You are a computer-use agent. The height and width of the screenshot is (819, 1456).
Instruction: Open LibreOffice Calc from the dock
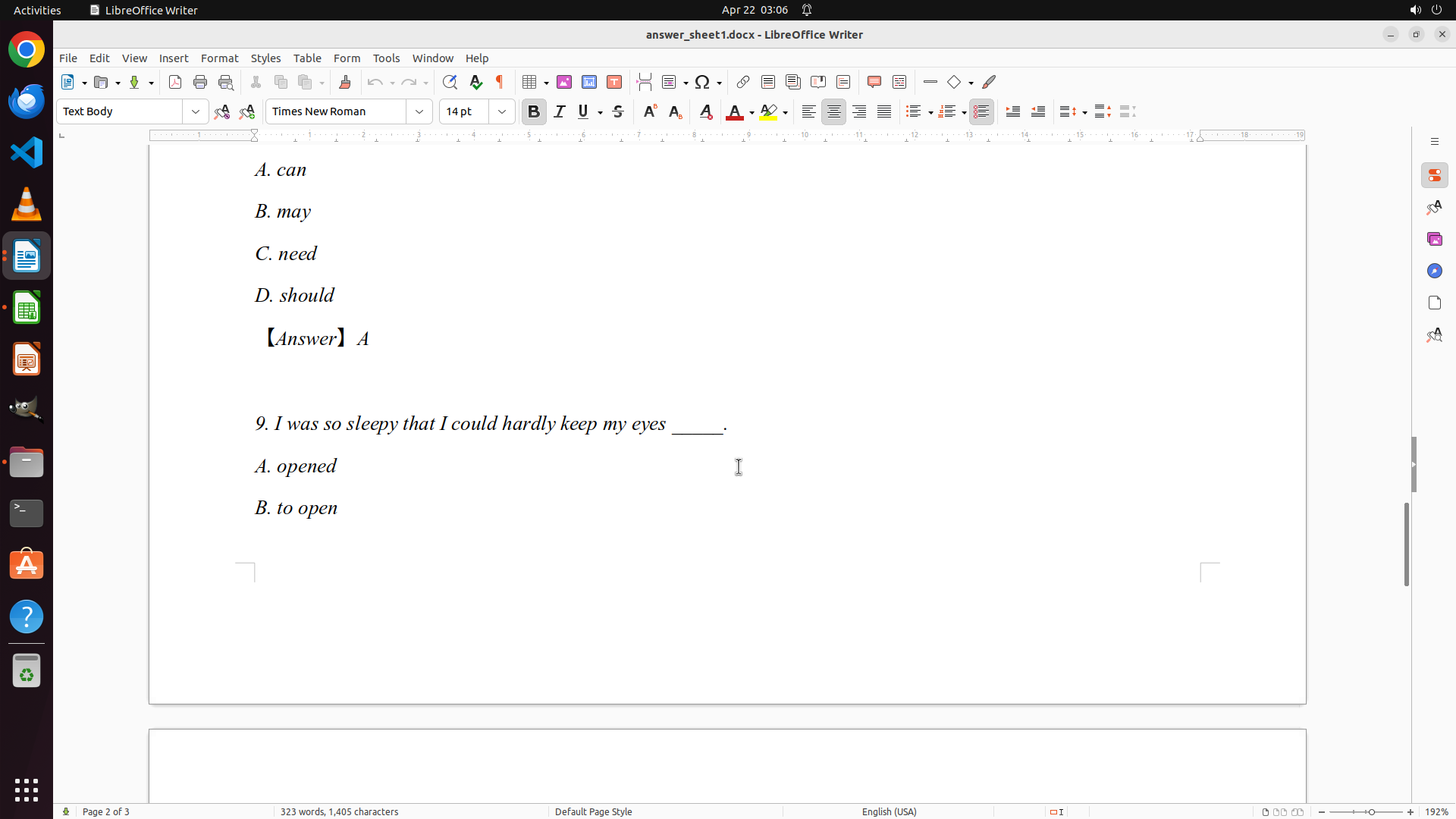(27, 309)
